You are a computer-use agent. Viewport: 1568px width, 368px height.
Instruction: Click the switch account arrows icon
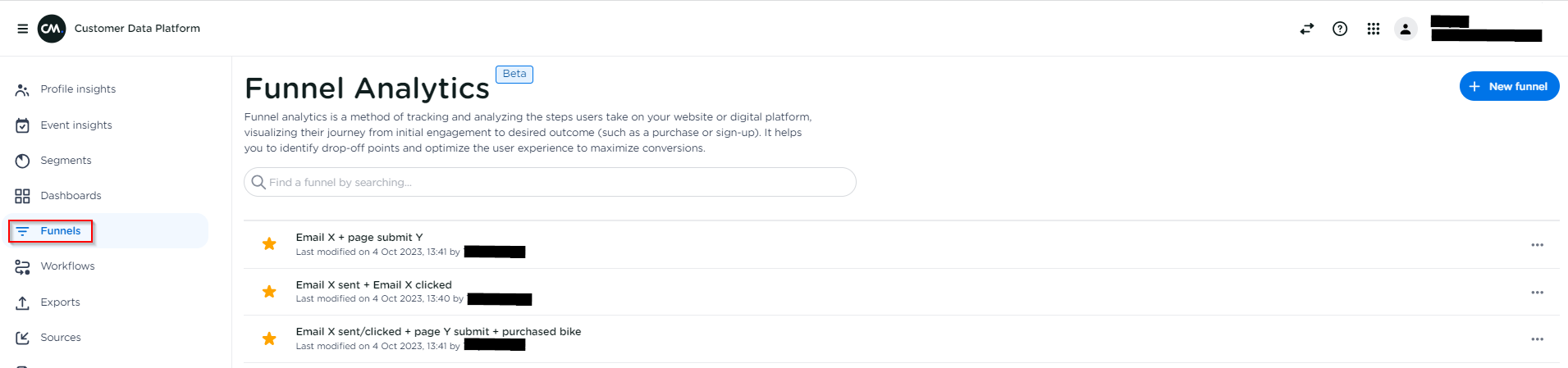tap(1307, 29)
